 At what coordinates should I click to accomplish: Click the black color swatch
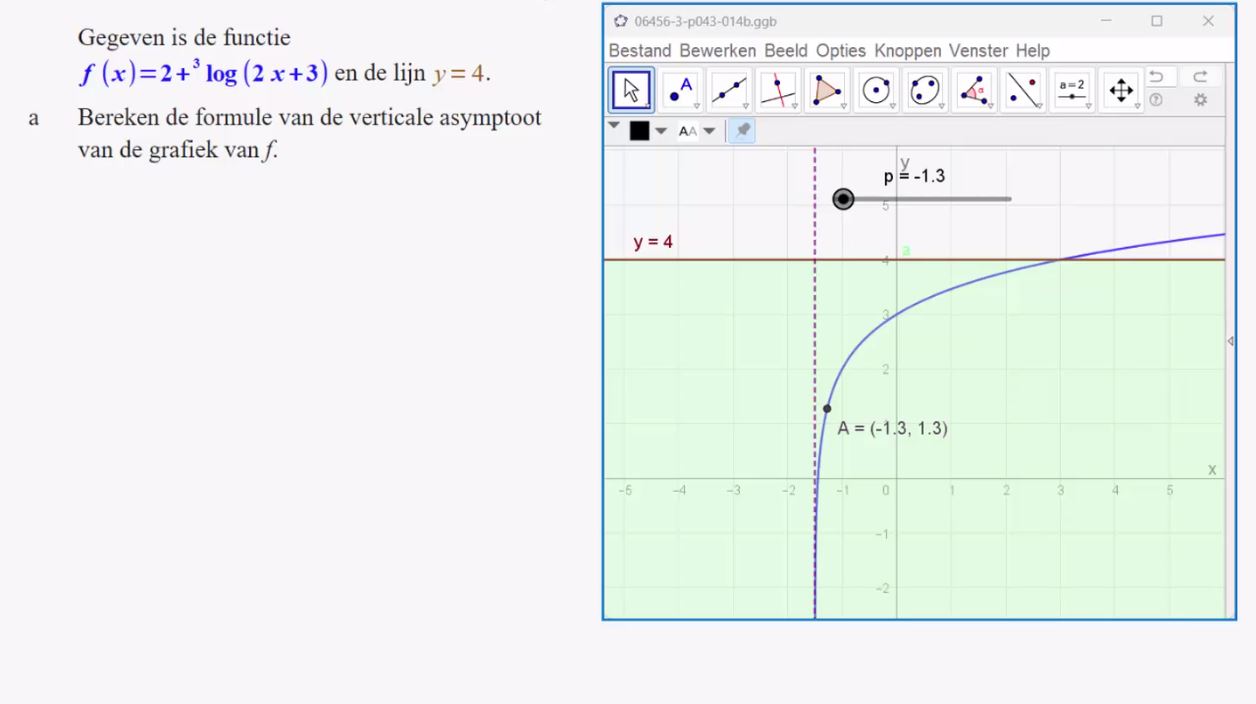point(639,131)
